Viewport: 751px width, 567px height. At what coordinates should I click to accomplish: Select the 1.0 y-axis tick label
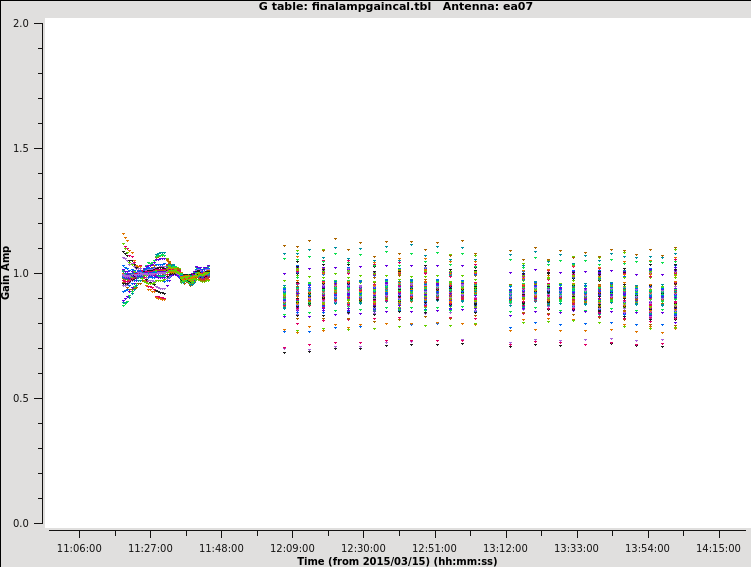pyautogui.click(x=20, y=273)
